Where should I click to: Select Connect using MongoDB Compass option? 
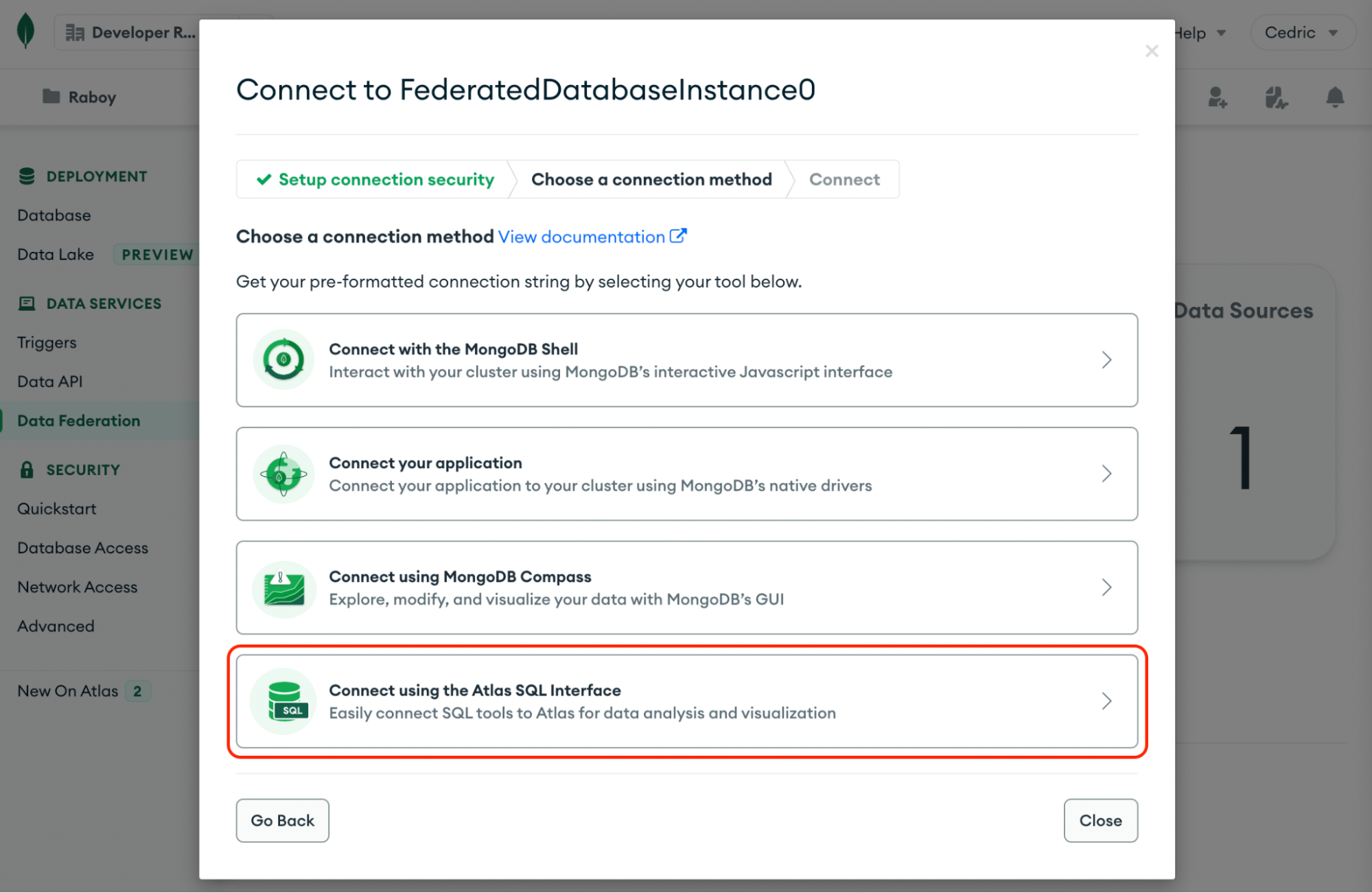click(686, 588)
